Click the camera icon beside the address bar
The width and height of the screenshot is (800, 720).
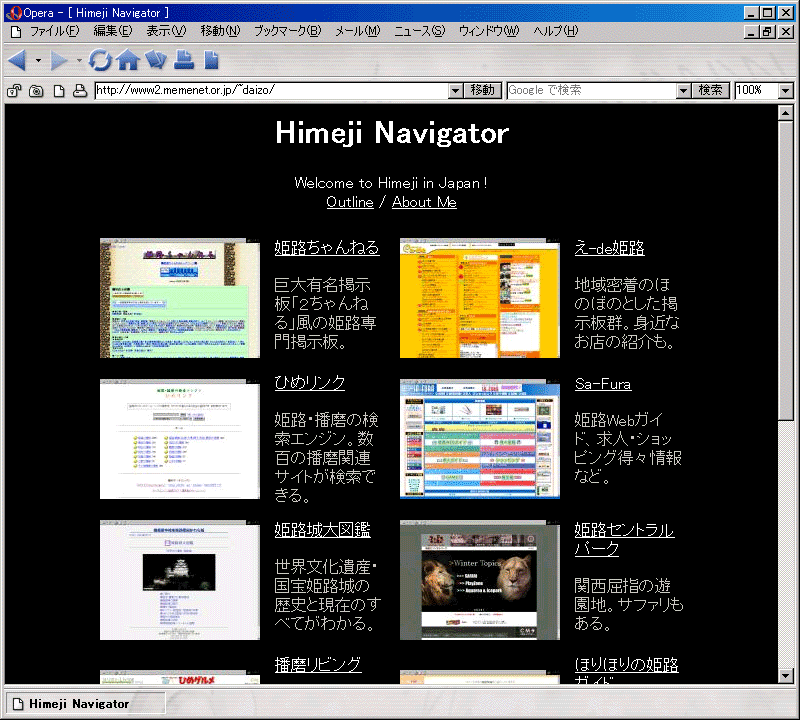36,91
